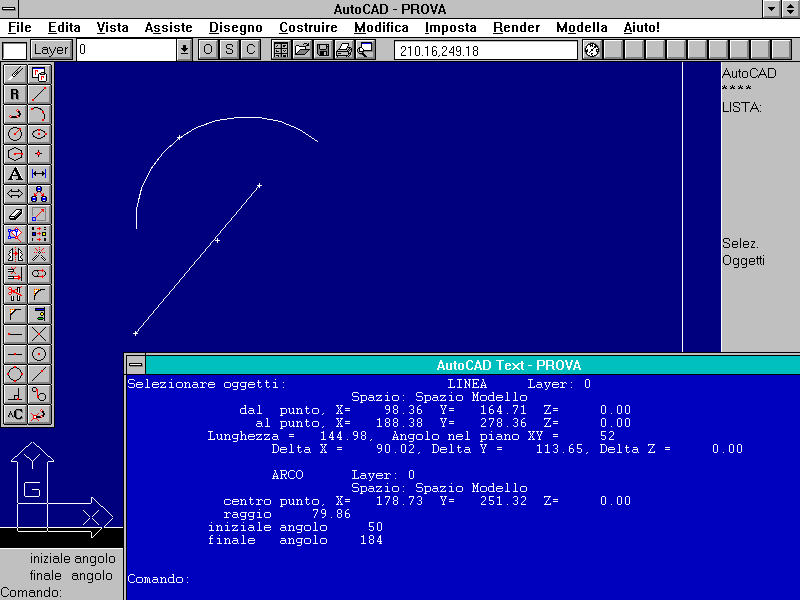This screenshot has height=600, width=800.
Task: Click the Layer button in toolbar
Action: tap(51, 50)
